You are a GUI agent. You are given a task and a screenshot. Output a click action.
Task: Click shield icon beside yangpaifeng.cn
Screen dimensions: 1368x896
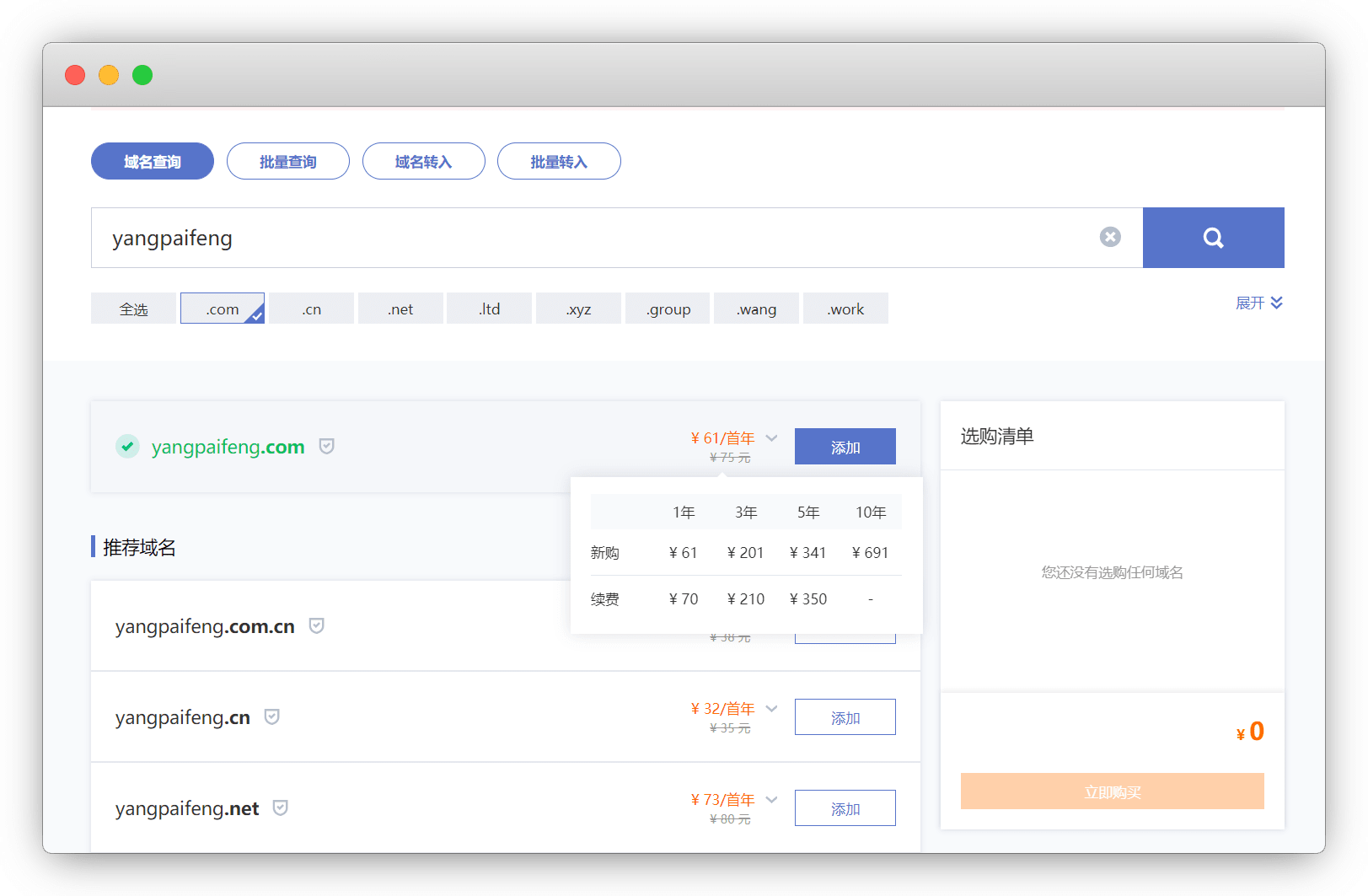tap(272, 717)
